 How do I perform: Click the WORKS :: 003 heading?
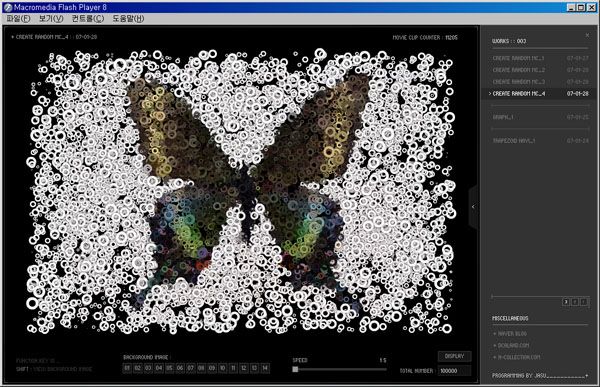509,41
